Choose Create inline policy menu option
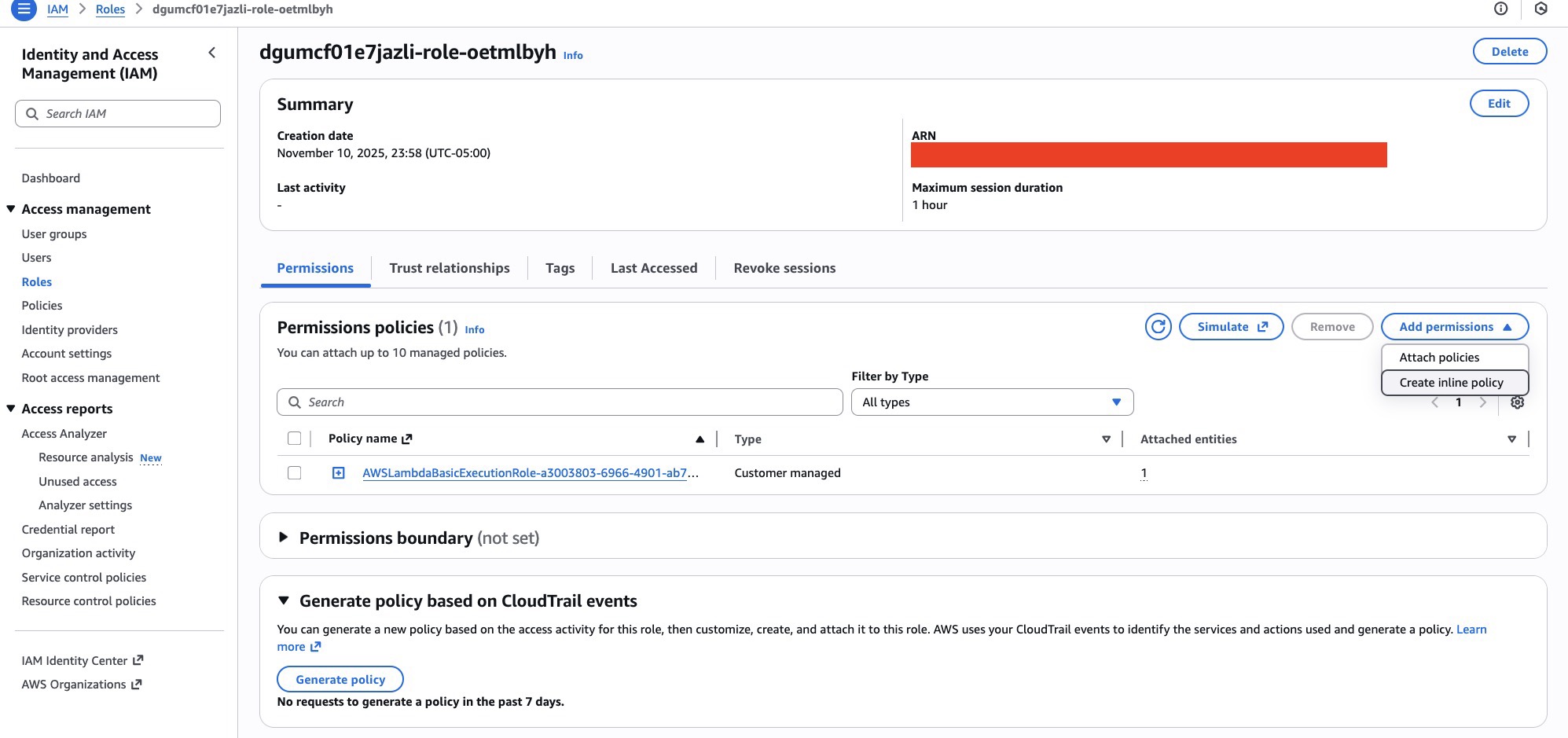 [1451, 383]
